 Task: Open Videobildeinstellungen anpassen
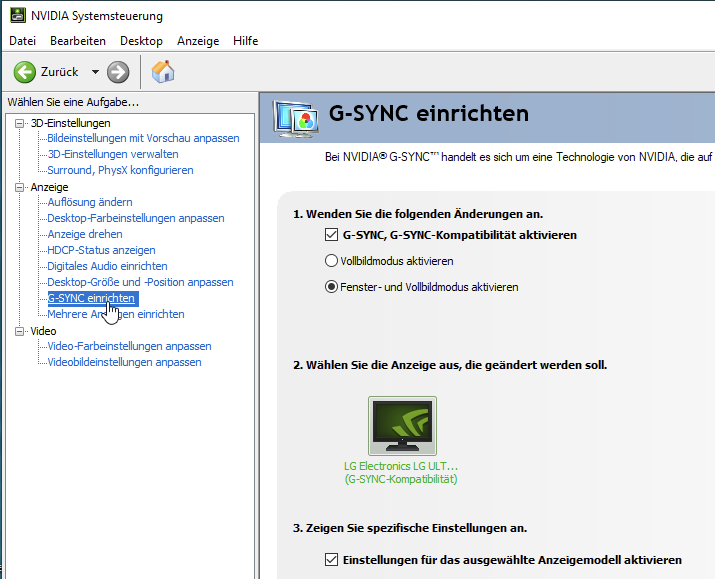coord(124,362)
